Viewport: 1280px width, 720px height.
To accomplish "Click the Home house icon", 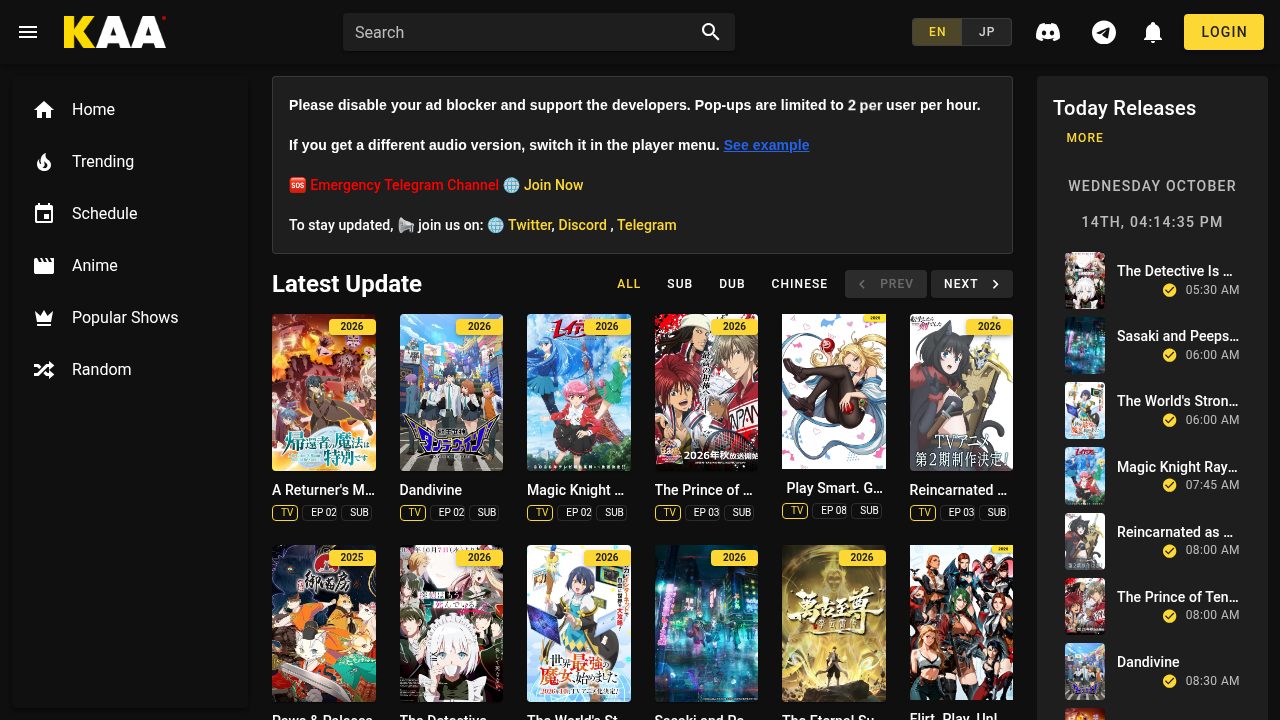I will click(x=44, y=110).
